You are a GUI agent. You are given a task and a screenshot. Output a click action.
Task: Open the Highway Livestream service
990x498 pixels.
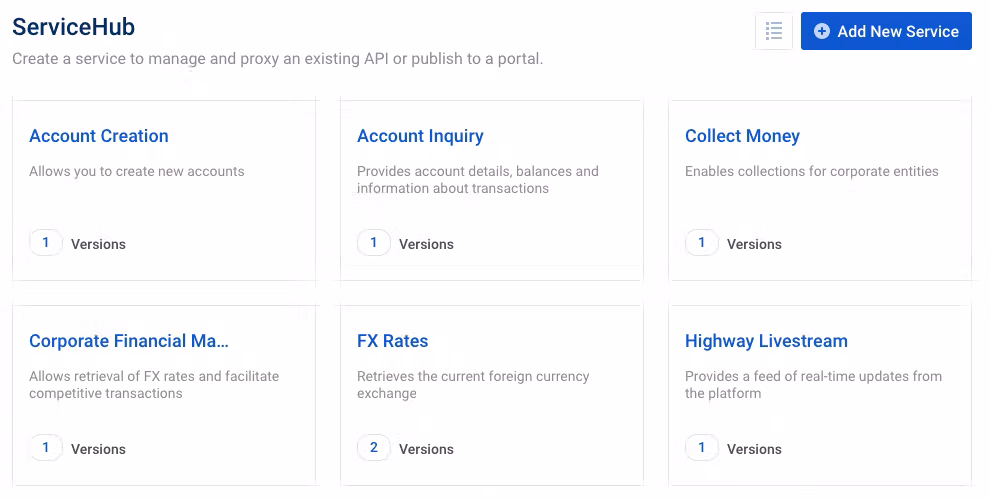pos(766,341)
